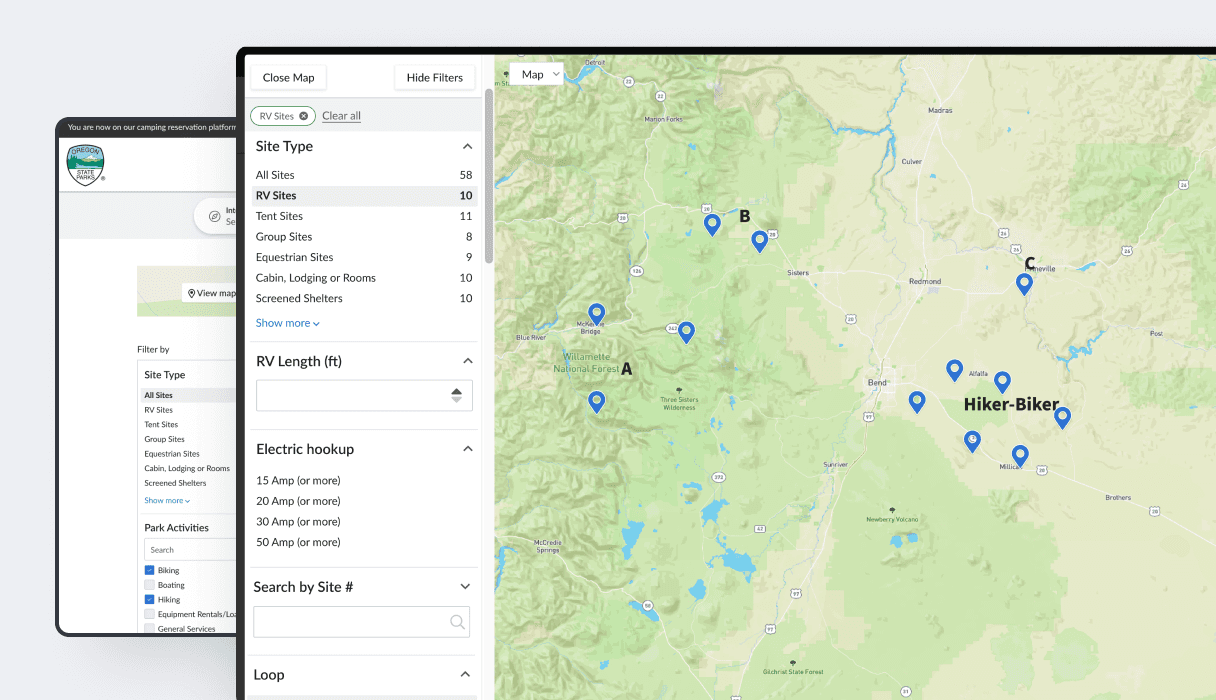Click the RV Length input field
Viewport: 1216px width, 700px height.
coord(364,396)
